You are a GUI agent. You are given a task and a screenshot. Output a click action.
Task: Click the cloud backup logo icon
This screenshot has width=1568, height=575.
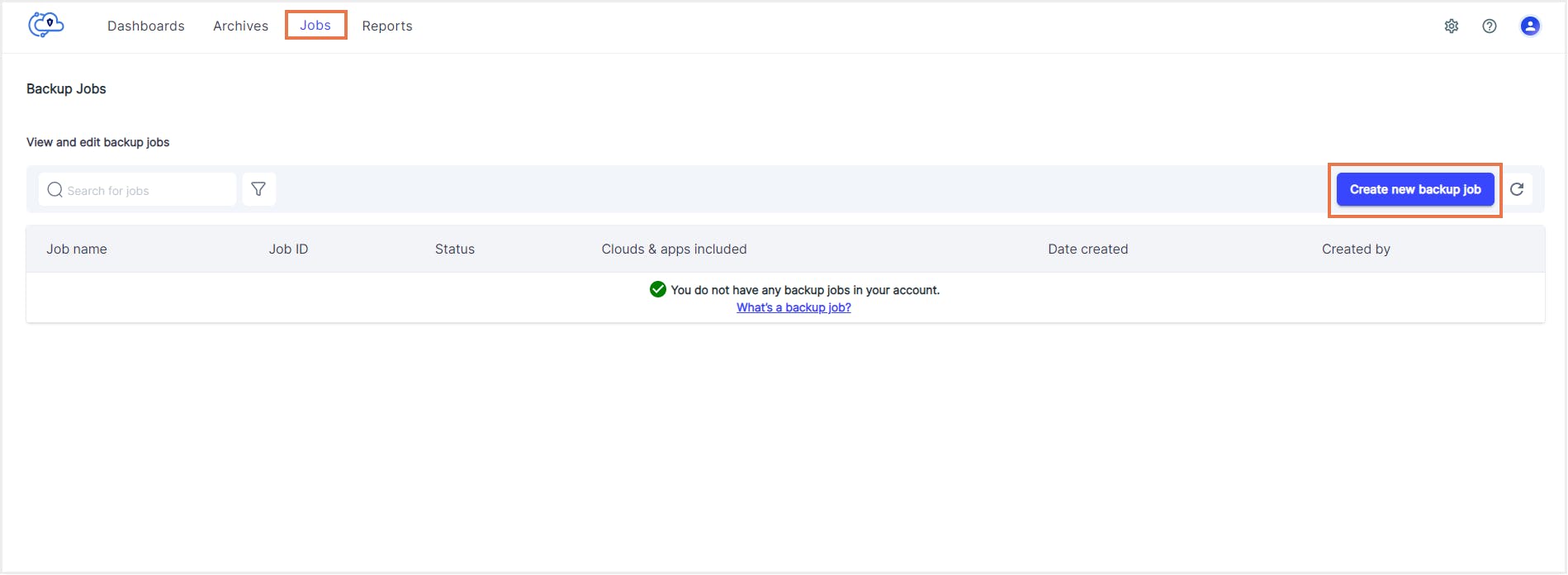46,25
